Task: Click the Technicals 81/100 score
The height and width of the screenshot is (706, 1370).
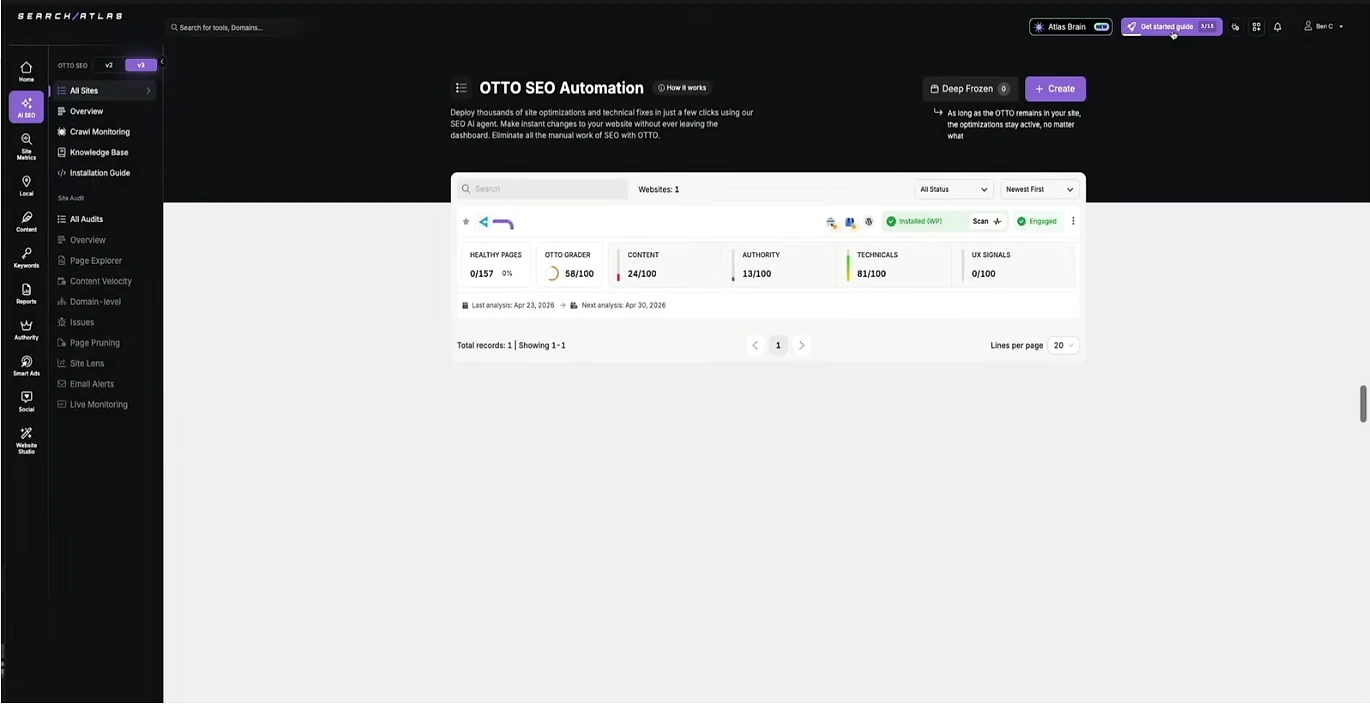Action: (x=871, y=274)
